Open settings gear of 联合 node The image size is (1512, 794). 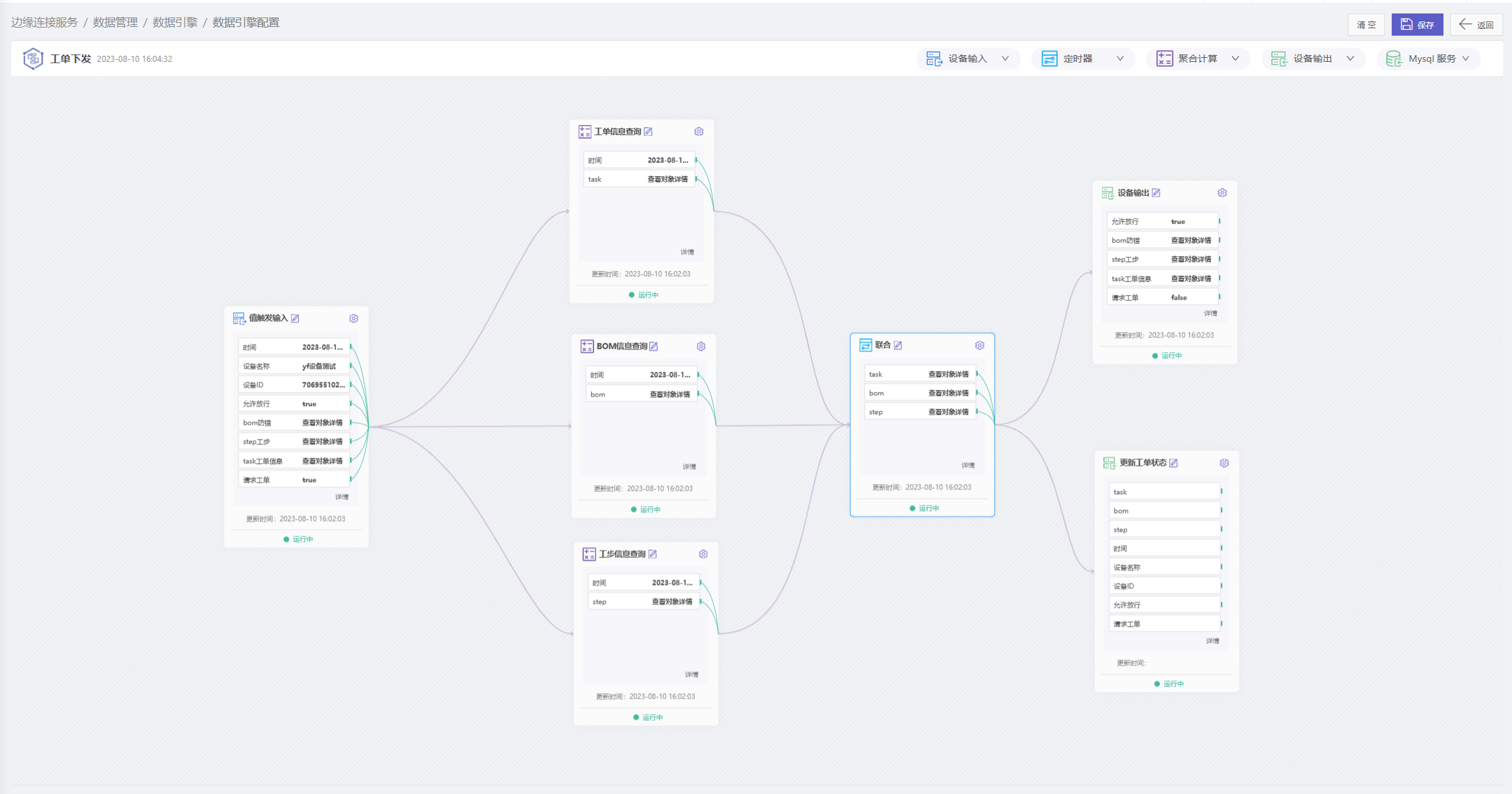pyautogui.click(x=980, y=346)
